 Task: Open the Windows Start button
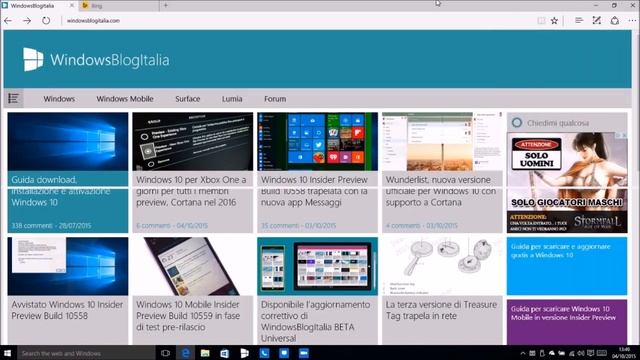tap(7, 353)
